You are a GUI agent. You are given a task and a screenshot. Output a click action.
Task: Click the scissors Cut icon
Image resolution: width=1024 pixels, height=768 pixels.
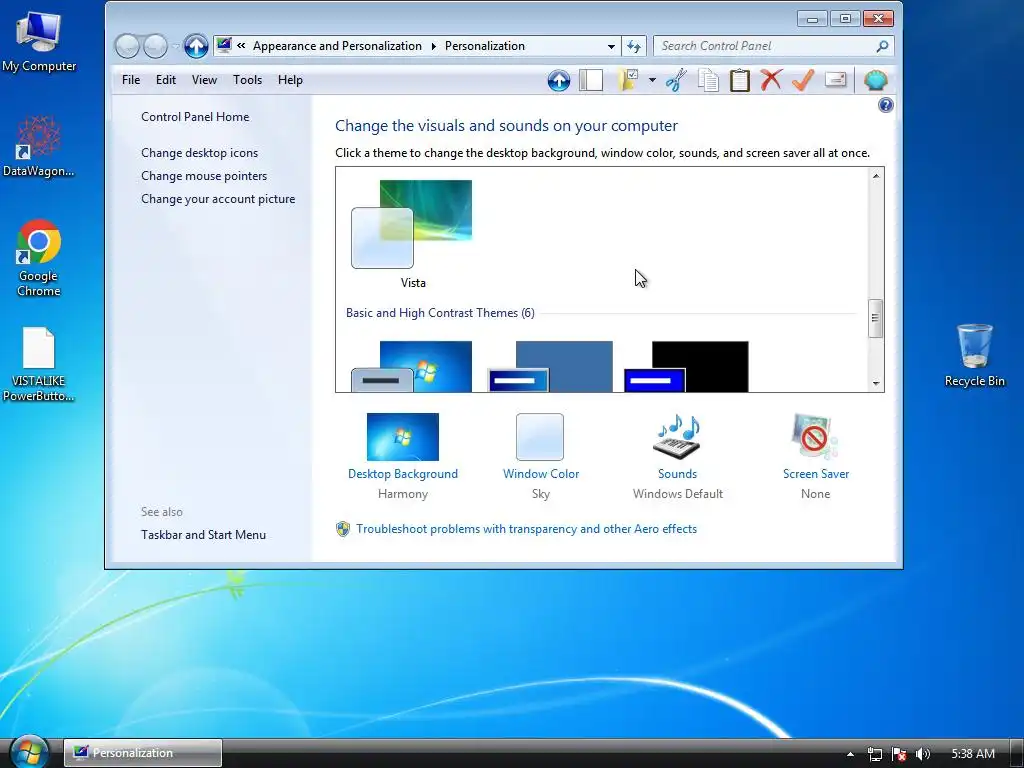677,80
